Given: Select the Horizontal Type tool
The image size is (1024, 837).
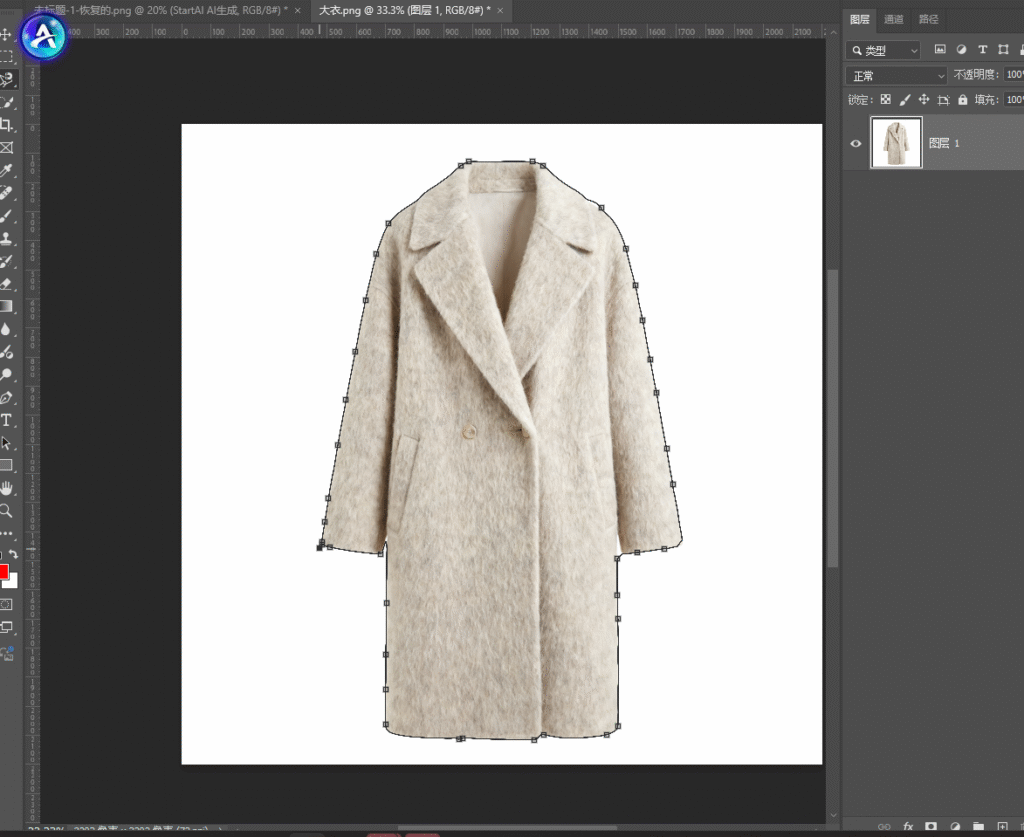Looking at the screenshot, I should [x=7, y=421].
